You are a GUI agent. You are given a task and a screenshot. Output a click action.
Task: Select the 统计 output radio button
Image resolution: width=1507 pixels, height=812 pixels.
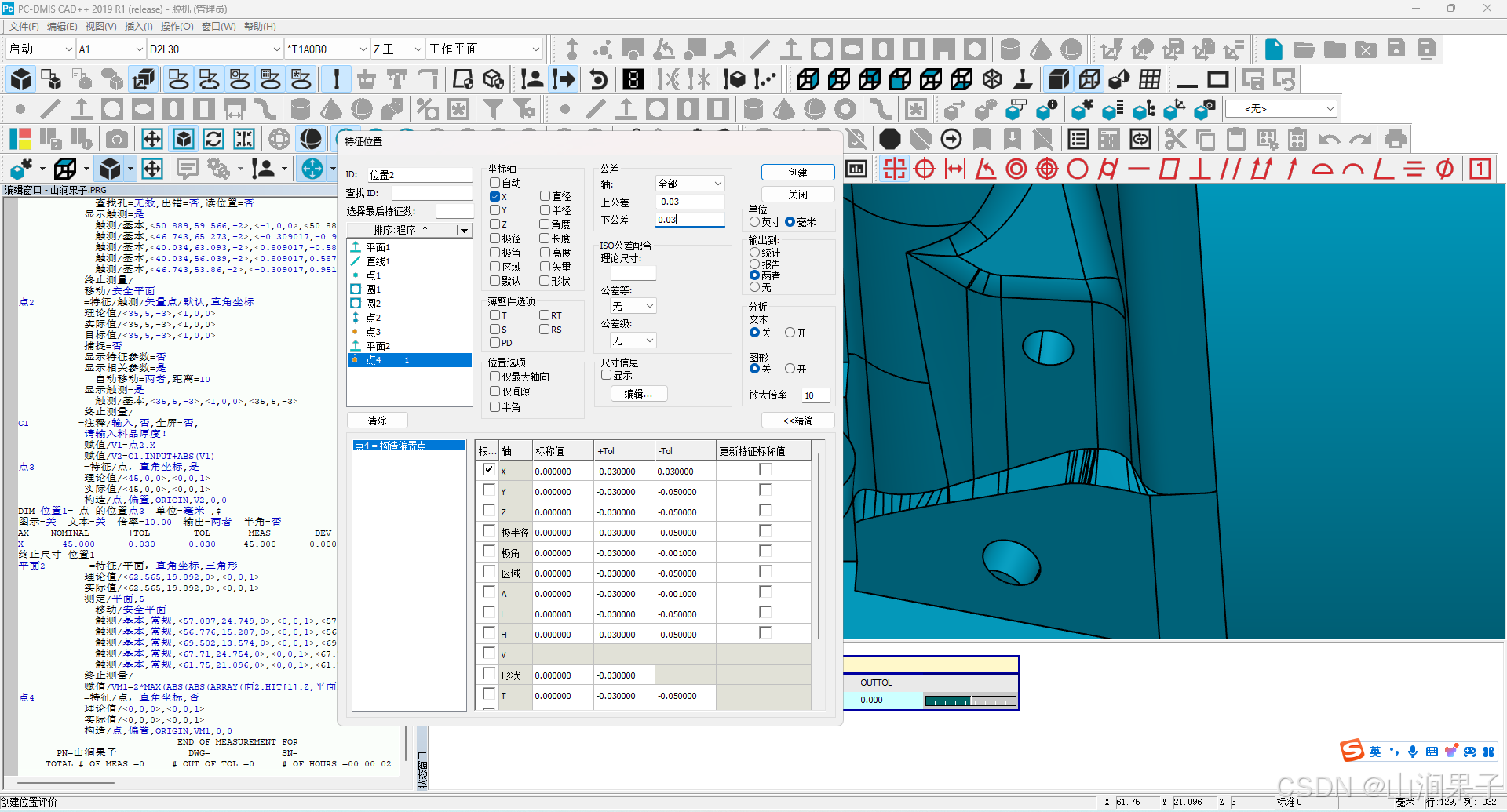755,253
